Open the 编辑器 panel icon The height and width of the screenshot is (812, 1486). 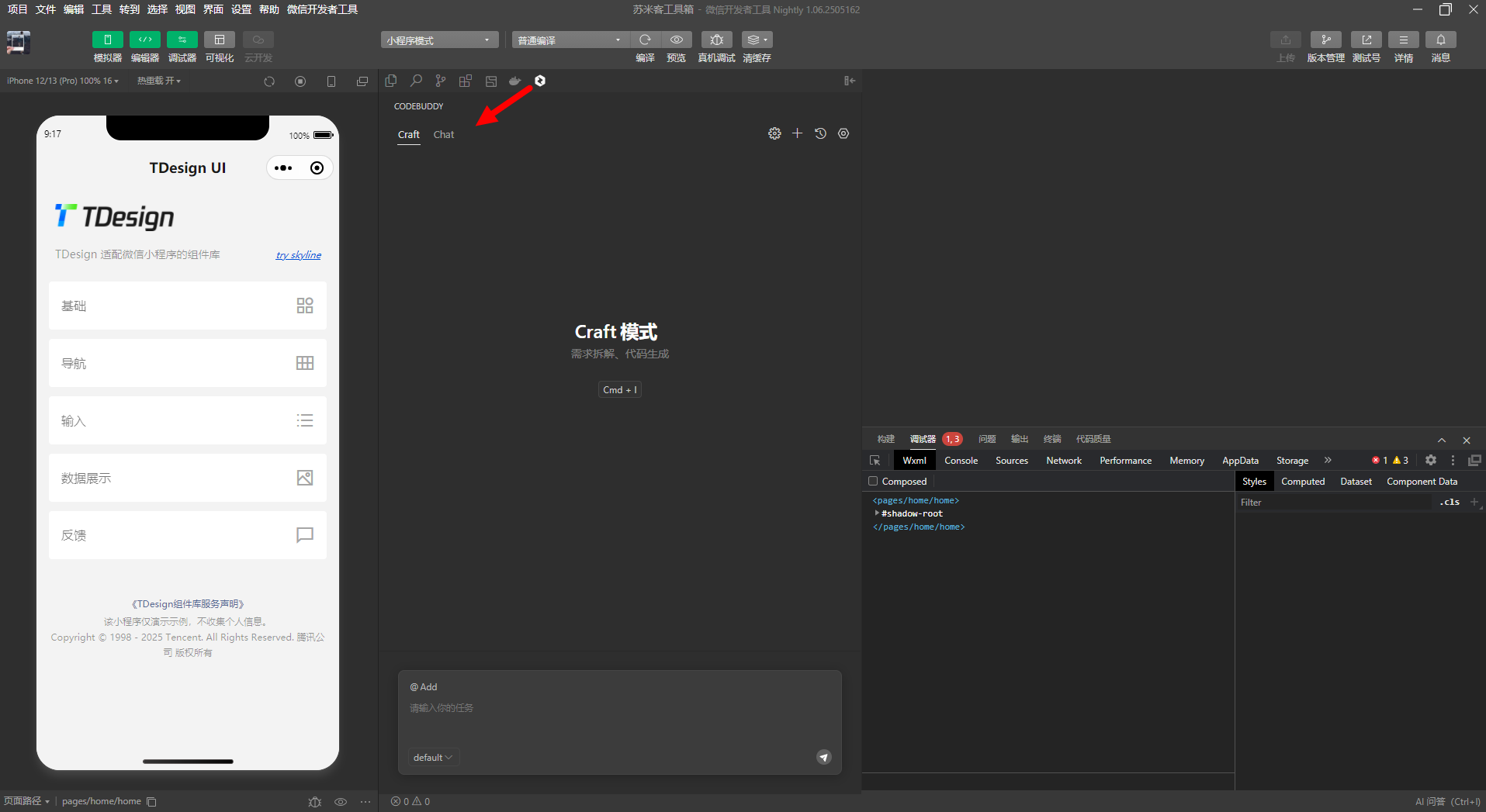coord(144,40)
